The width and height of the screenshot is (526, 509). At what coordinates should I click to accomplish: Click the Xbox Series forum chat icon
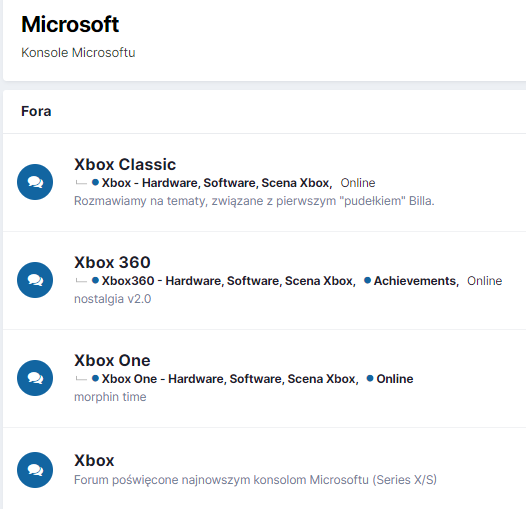tap(35, 470)
